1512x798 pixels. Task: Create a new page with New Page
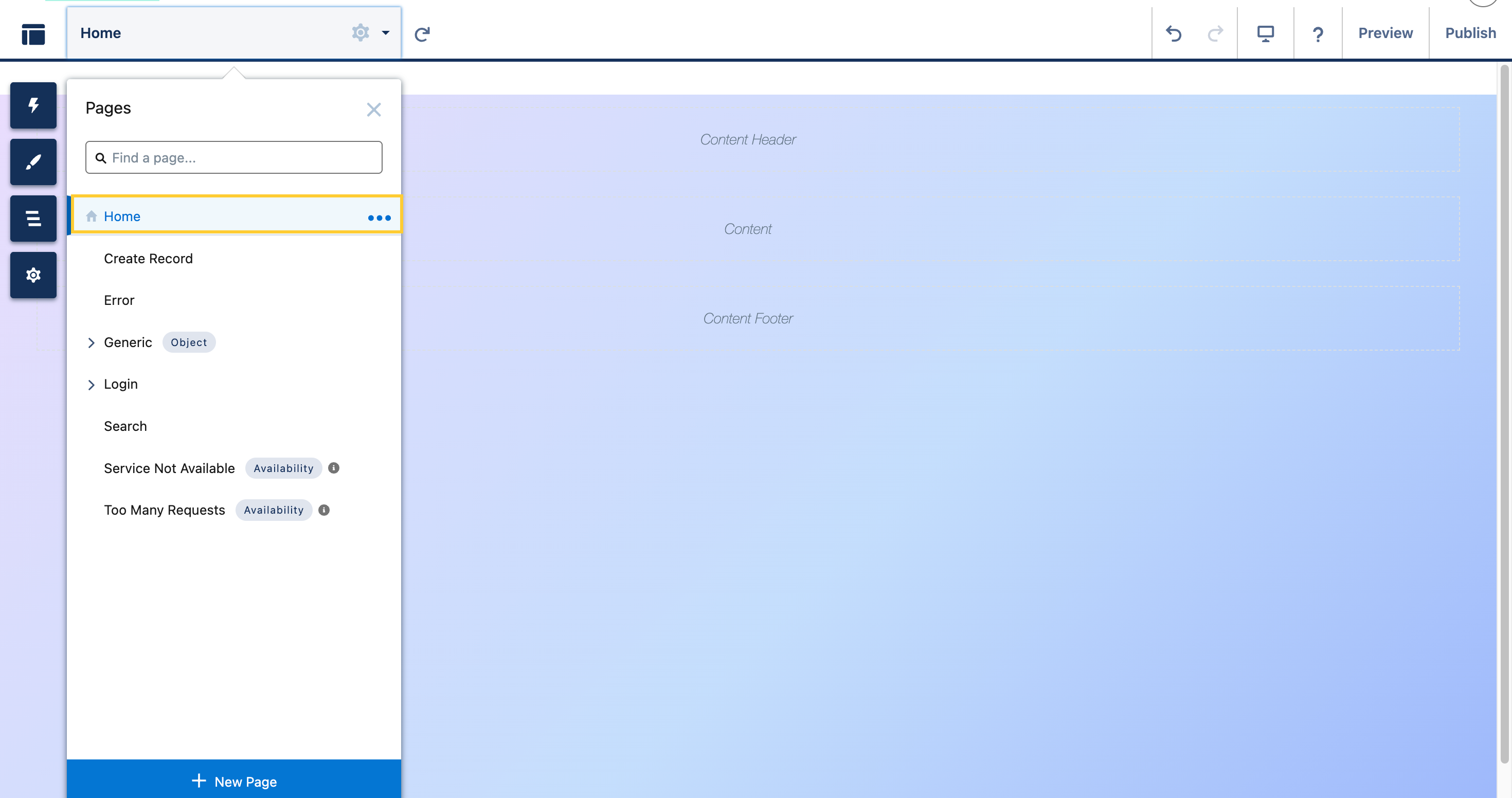click(x=233, y=780)
